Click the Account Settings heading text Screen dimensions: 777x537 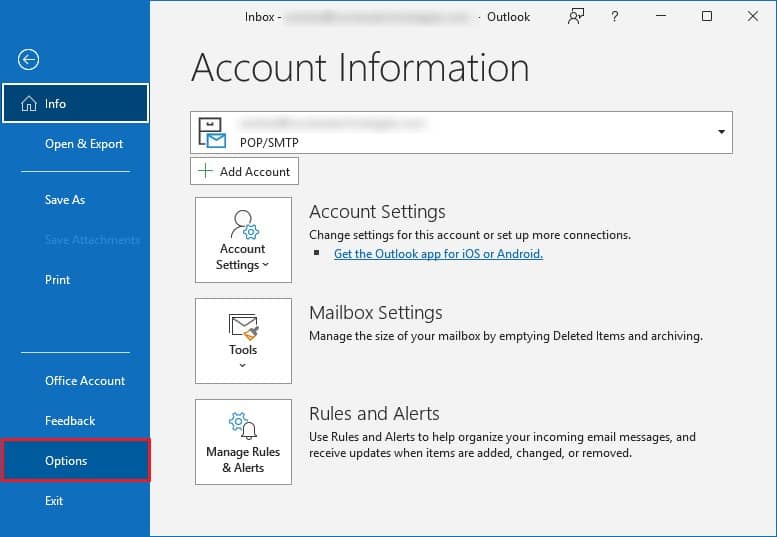click(377, 212)
